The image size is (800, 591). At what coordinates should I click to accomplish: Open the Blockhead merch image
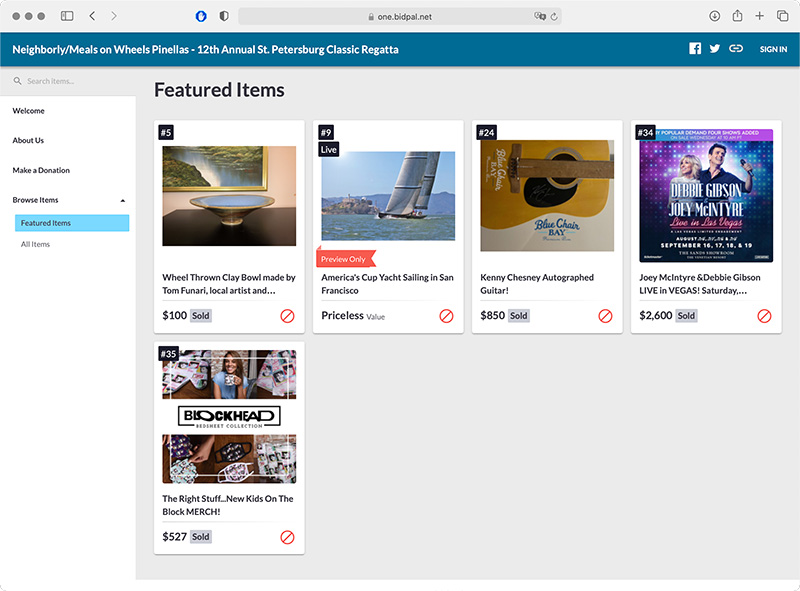[229, 416]
